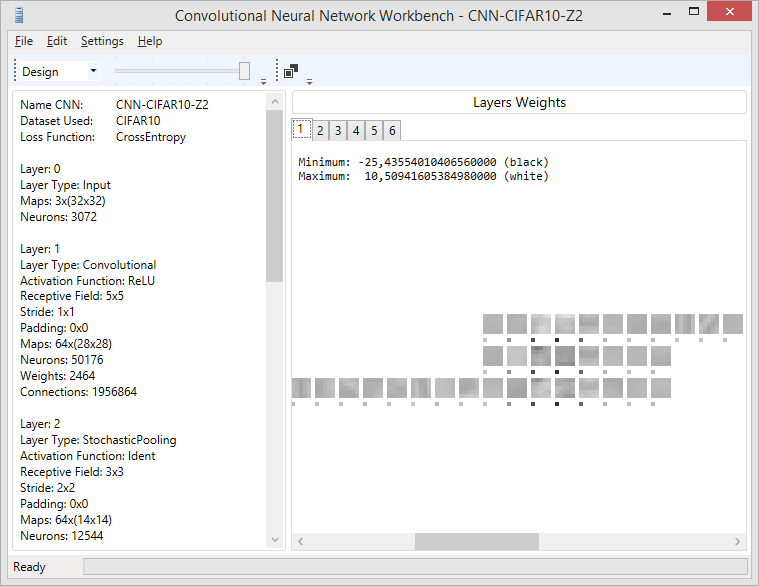Screen dimensions: 759x586
Task: Click the 'Layer: 2' heading
Action: click(40, 424)
